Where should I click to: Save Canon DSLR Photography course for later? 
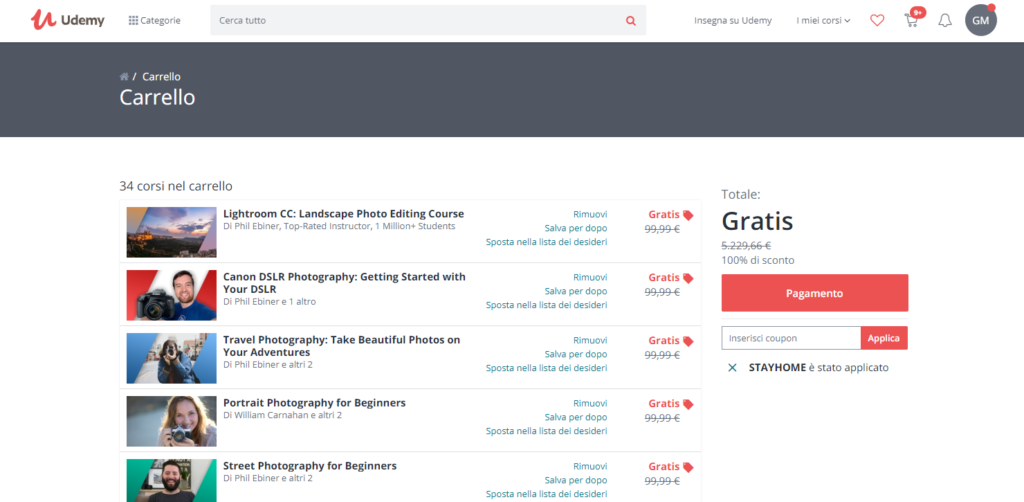[575, 291]
